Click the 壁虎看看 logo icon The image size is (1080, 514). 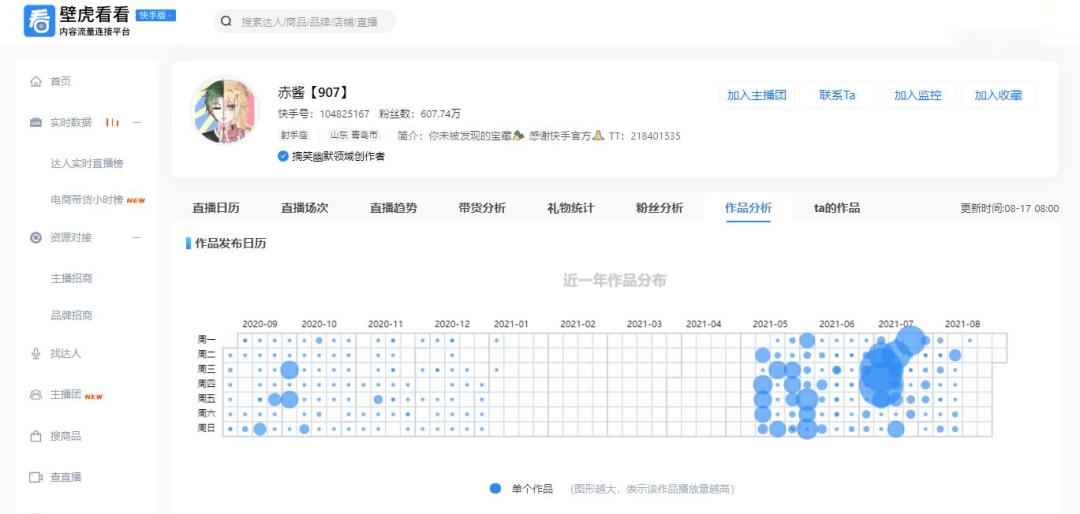tap(39, 21)
